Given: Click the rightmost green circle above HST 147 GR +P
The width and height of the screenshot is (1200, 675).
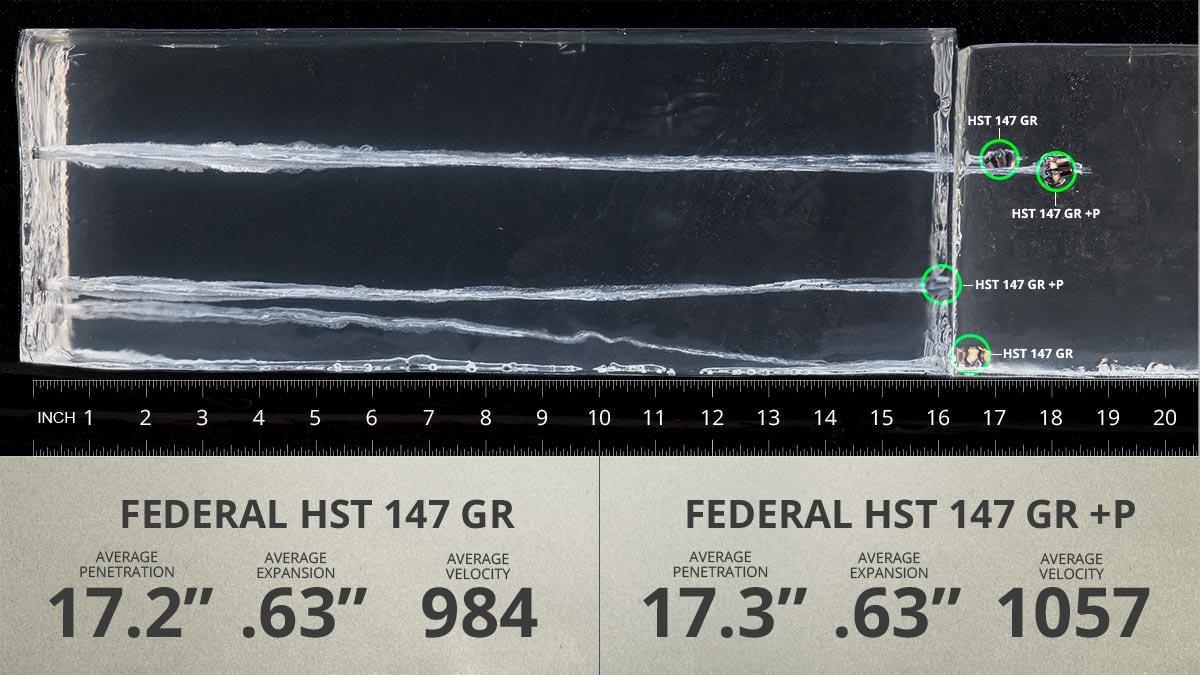Looking at the screenshot, I should [x=1055, y=172].
